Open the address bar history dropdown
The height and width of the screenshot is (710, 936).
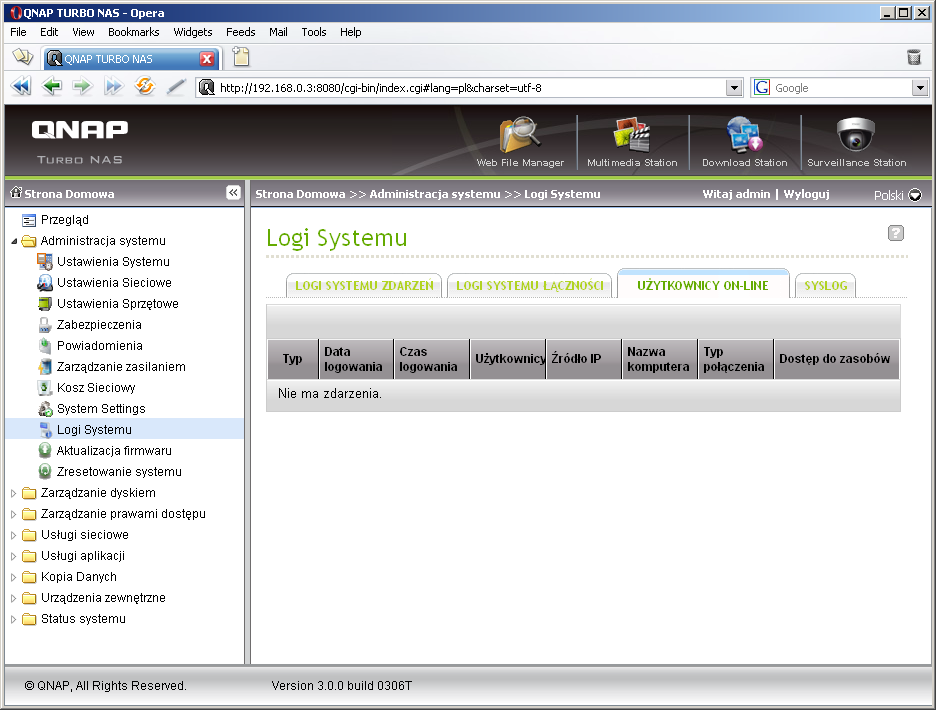pyautogui.click(x=734, y=88)
